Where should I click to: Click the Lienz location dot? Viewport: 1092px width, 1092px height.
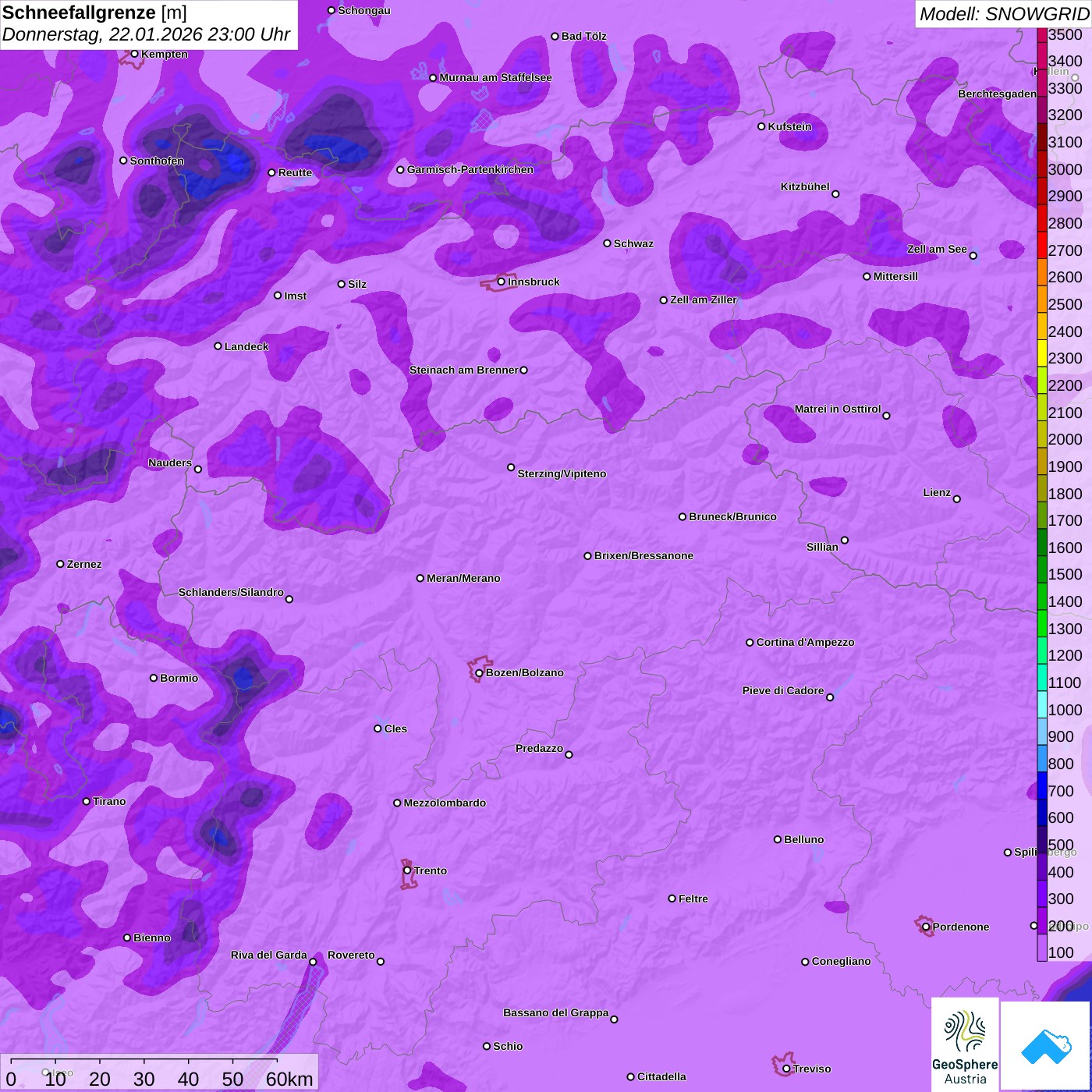[957, 499]
